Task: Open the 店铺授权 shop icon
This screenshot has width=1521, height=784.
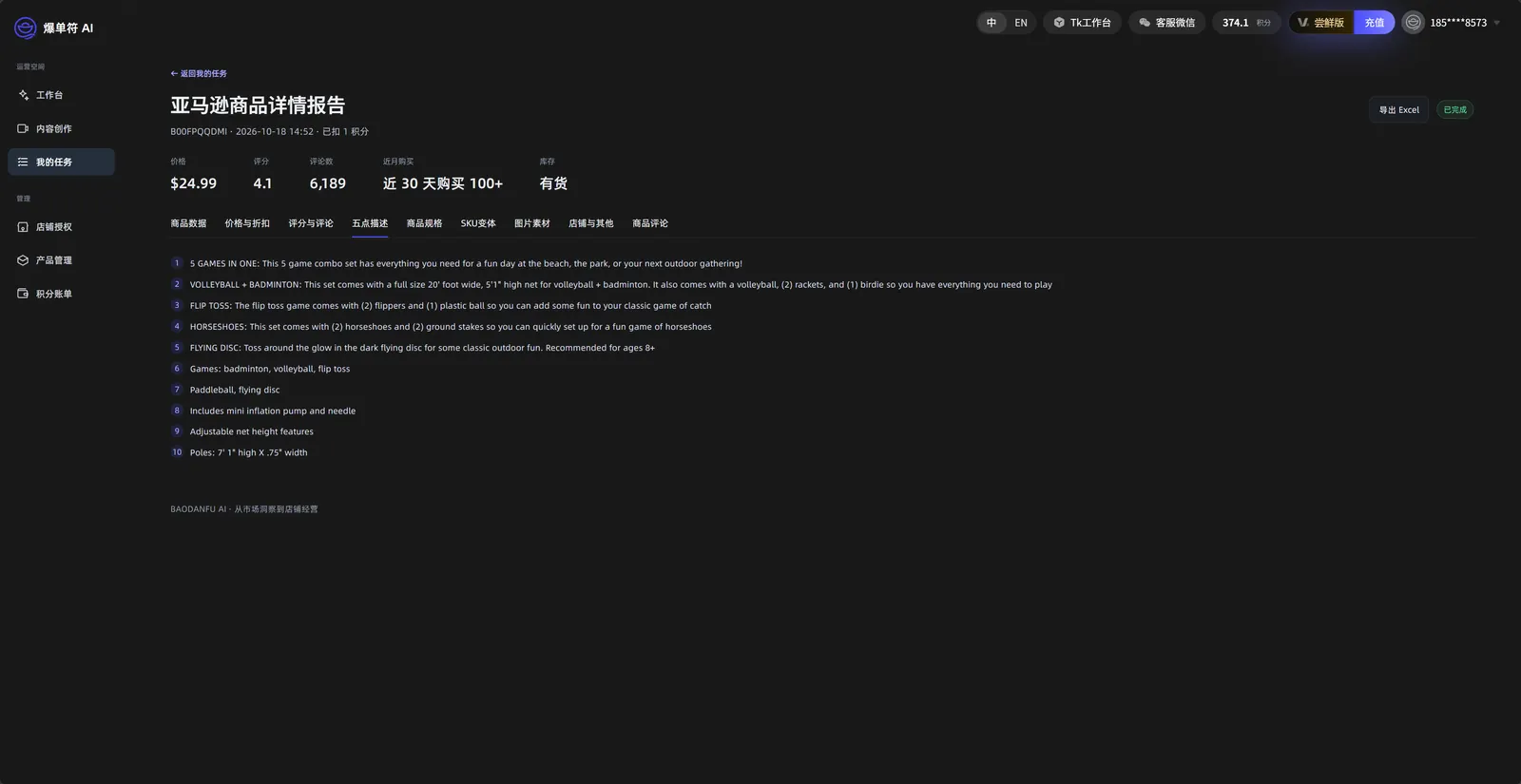Action: point(23,227)
